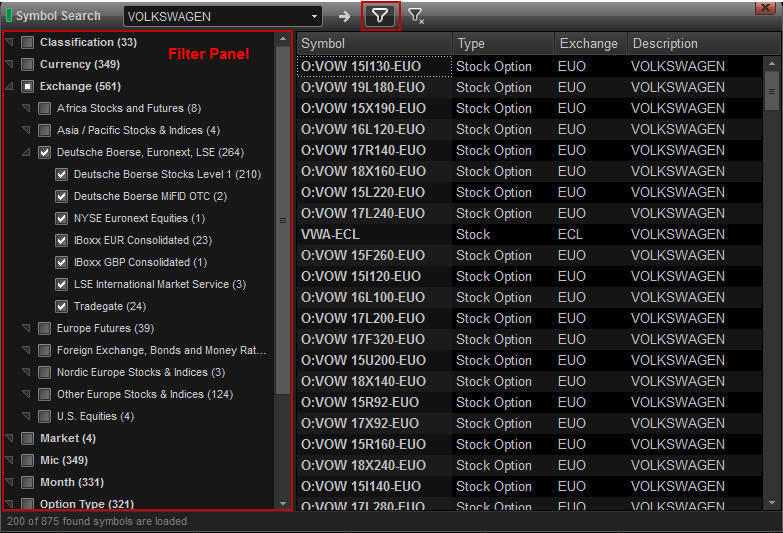
Task: Check the Month (331) checkbox
Action: [27, 482]
